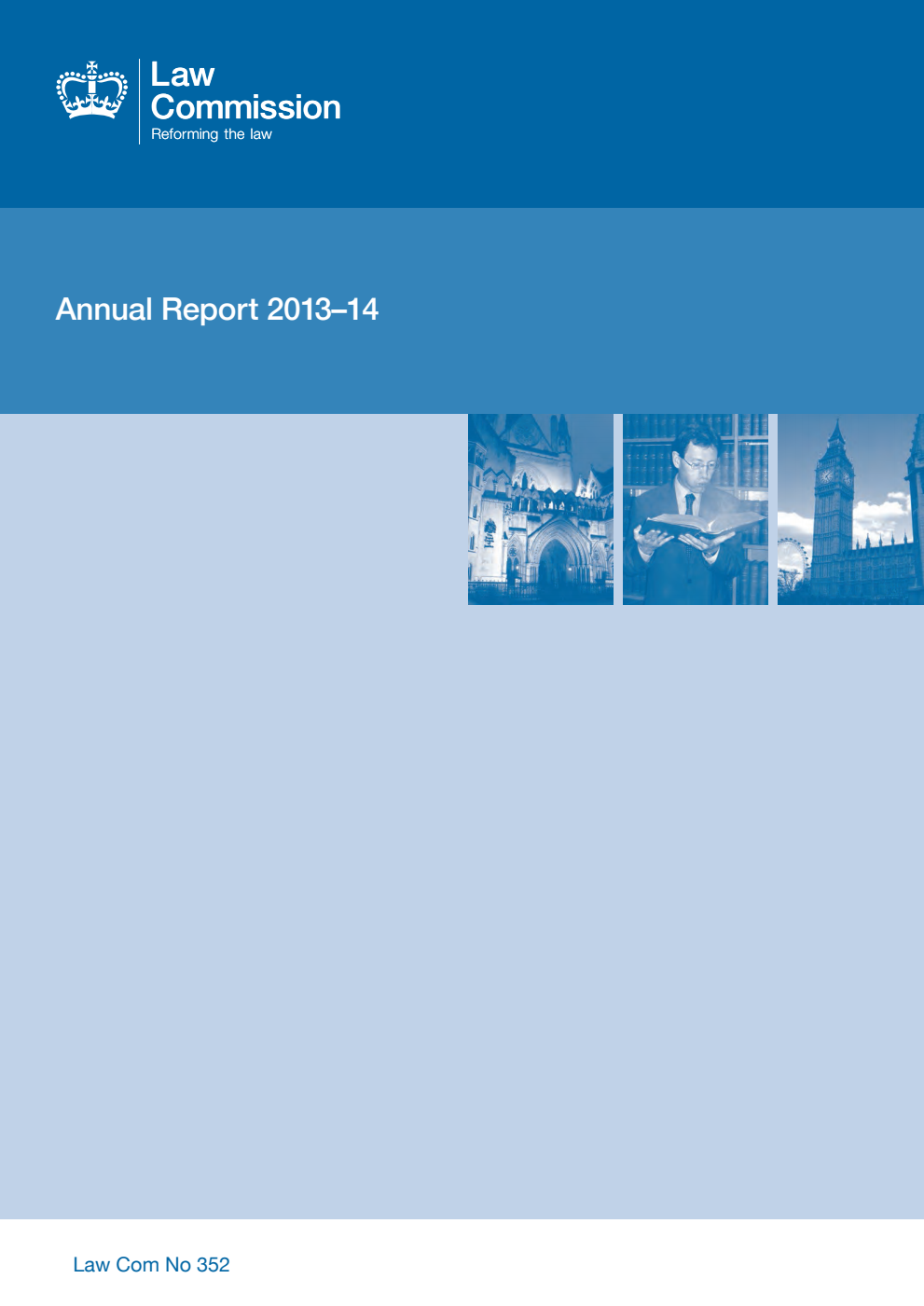Click the Law Com No 352 label
The image size is (924, 1306).
[152, 1265]
